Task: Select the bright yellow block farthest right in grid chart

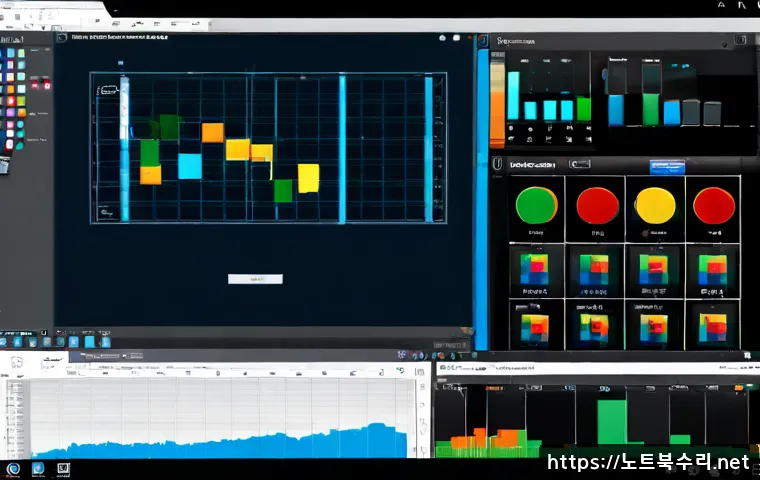Action: coord(308,178)
